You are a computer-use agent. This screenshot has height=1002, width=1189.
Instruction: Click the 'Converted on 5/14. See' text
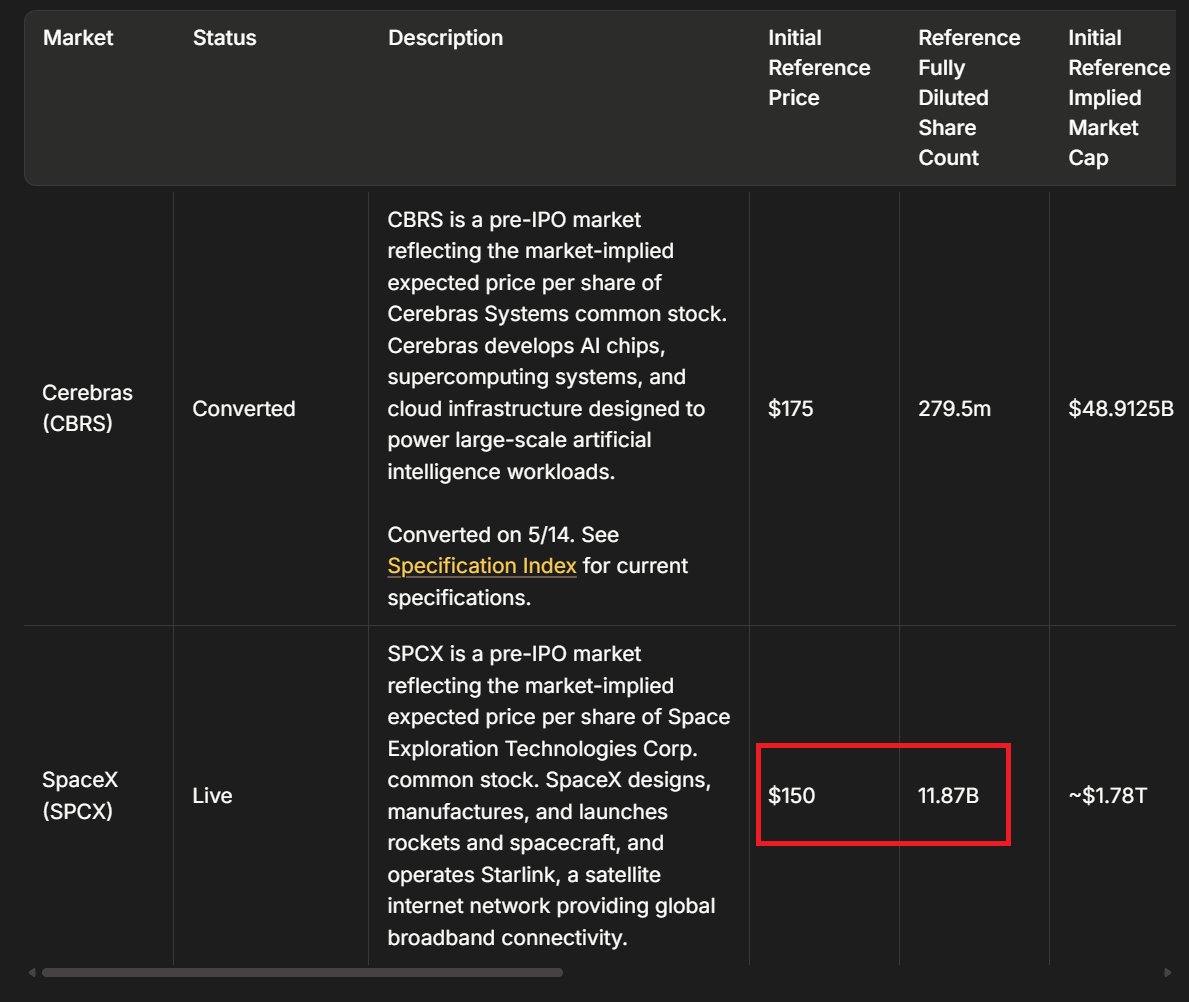(x=503, y=535)
